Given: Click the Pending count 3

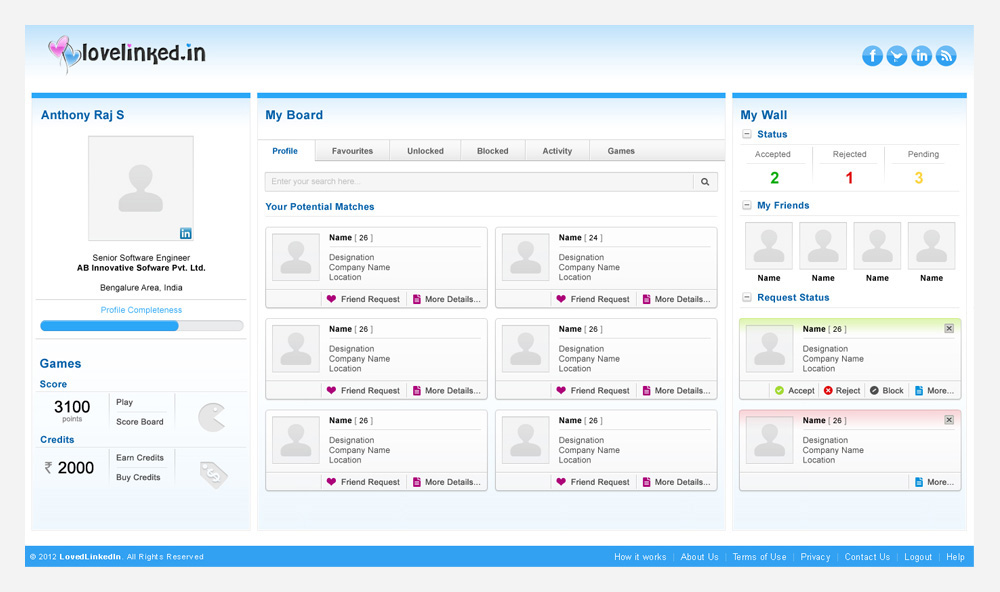Looking at the screenshot, I should click(918, 178).
